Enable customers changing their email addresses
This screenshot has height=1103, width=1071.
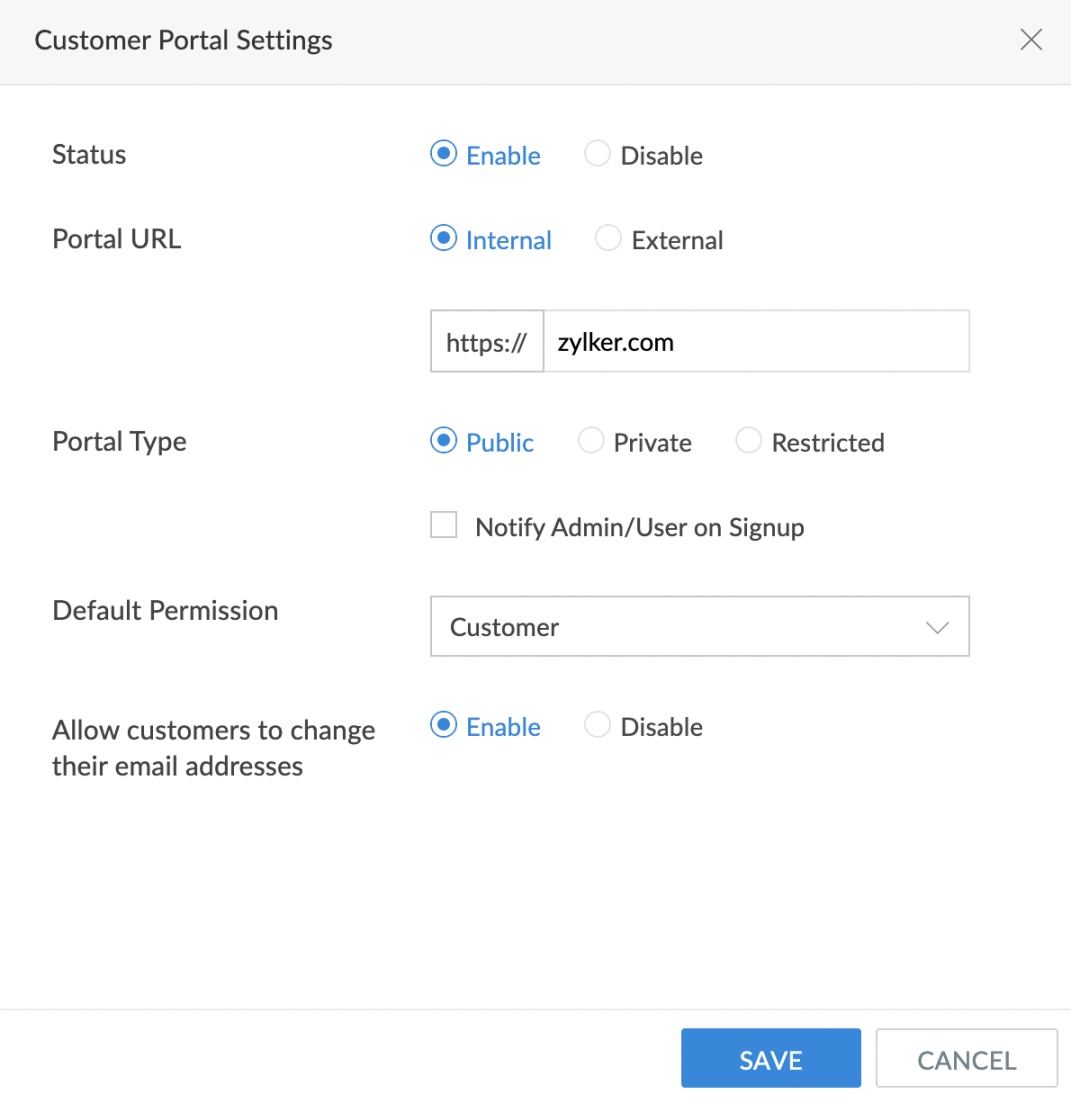443,726
